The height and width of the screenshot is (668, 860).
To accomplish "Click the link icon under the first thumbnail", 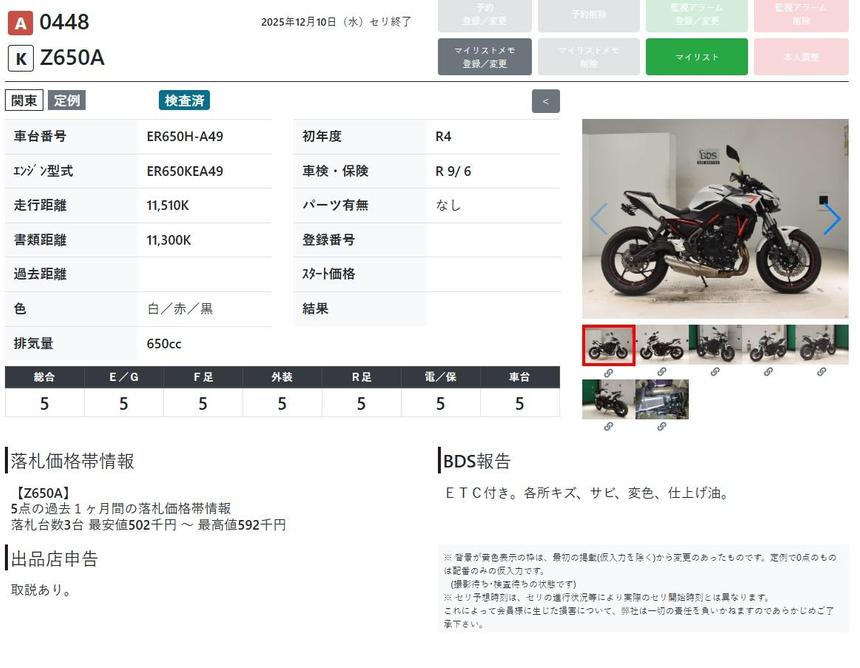I will [608, 372].
